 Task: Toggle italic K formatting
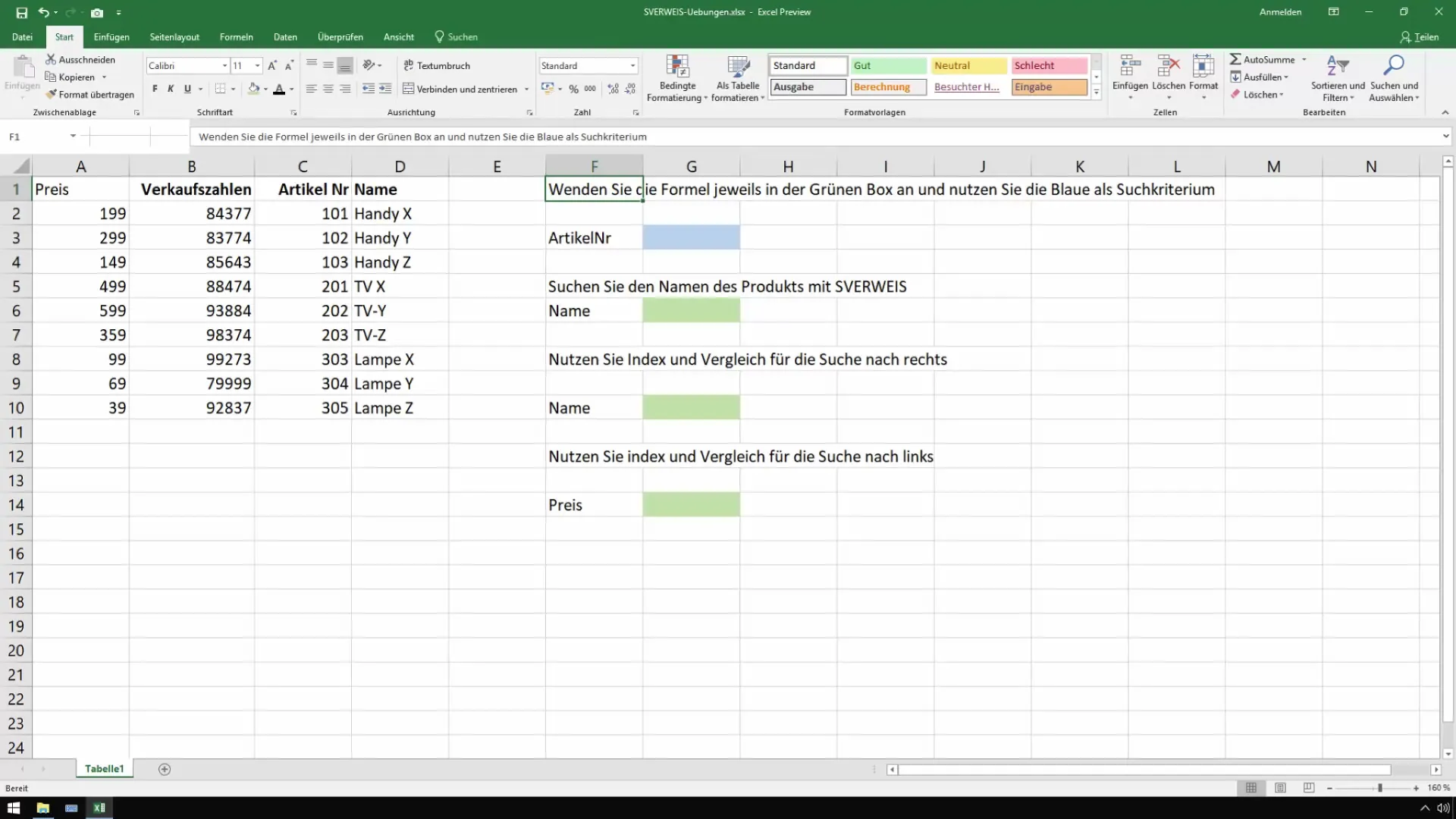pos(171,89)
